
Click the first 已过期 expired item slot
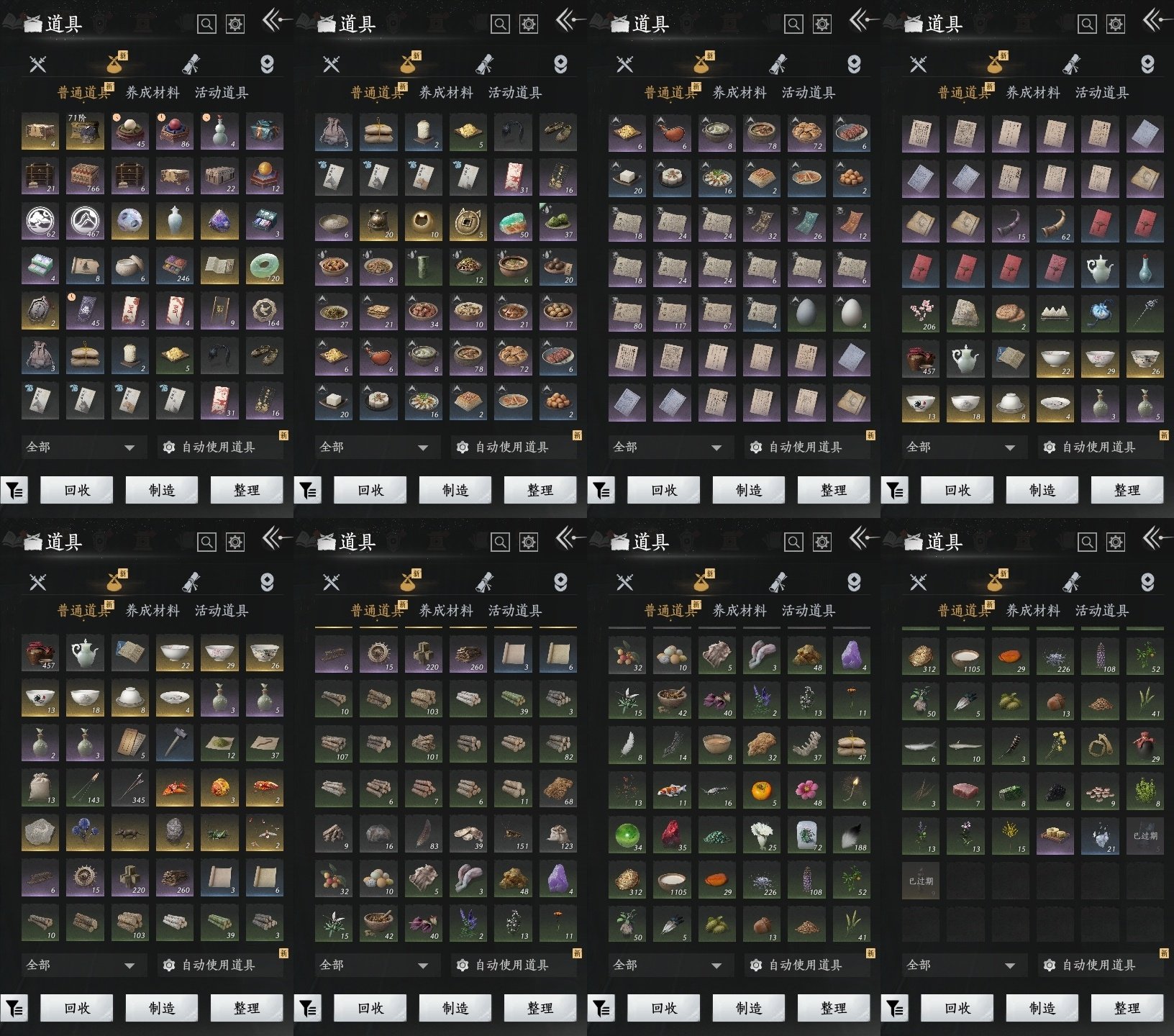(x=1145, y=836)
